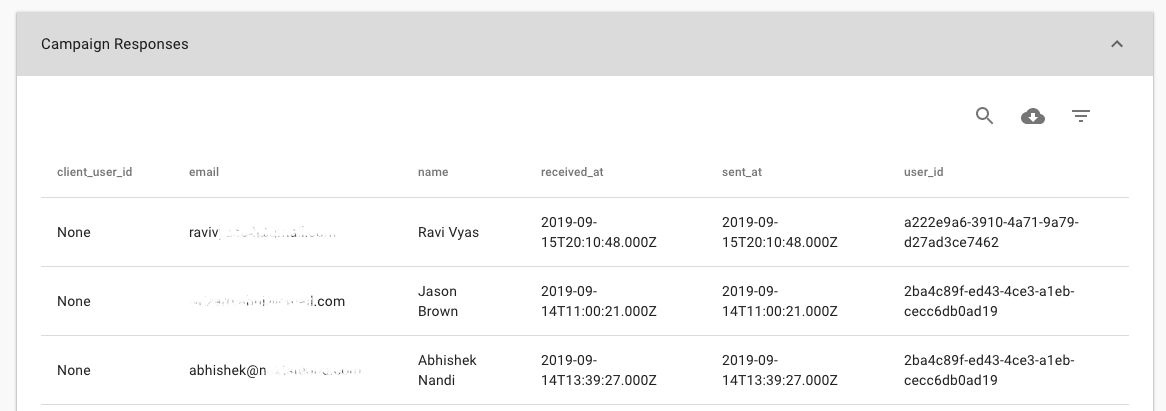Sort by received_at column header

[x=572, y=172]
